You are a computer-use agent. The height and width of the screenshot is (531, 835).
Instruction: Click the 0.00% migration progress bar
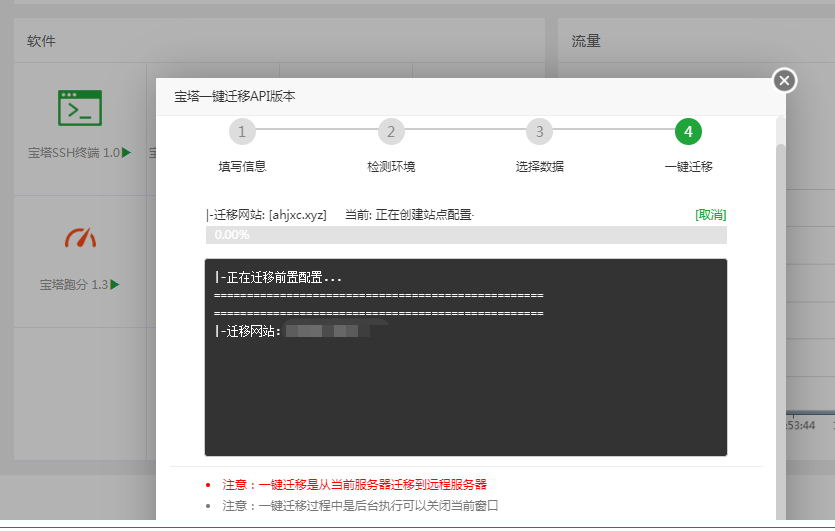point(466,235)
